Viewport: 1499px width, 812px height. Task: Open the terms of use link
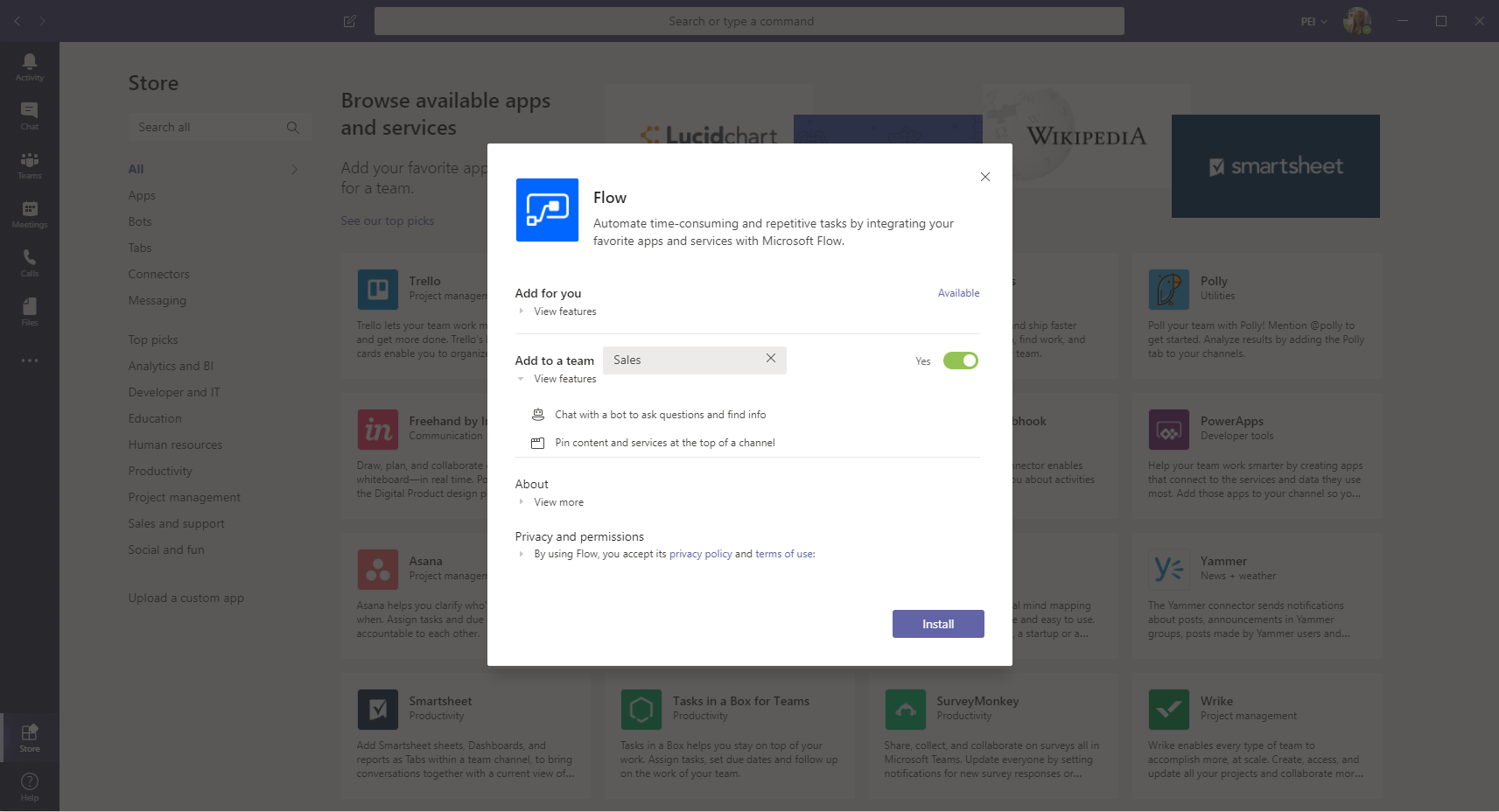pyautogui.click(x=784, y=554)
